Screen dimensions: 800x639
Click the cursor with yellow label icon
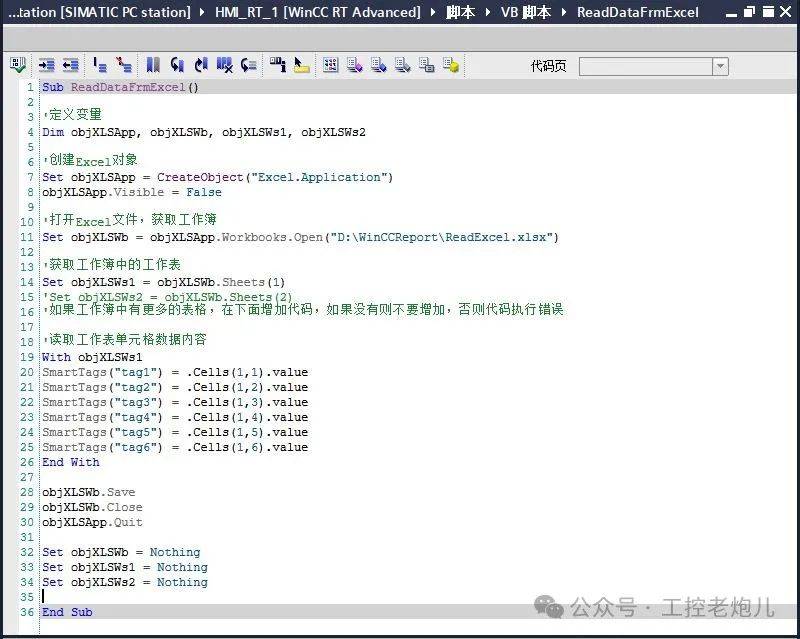[302, 65]
